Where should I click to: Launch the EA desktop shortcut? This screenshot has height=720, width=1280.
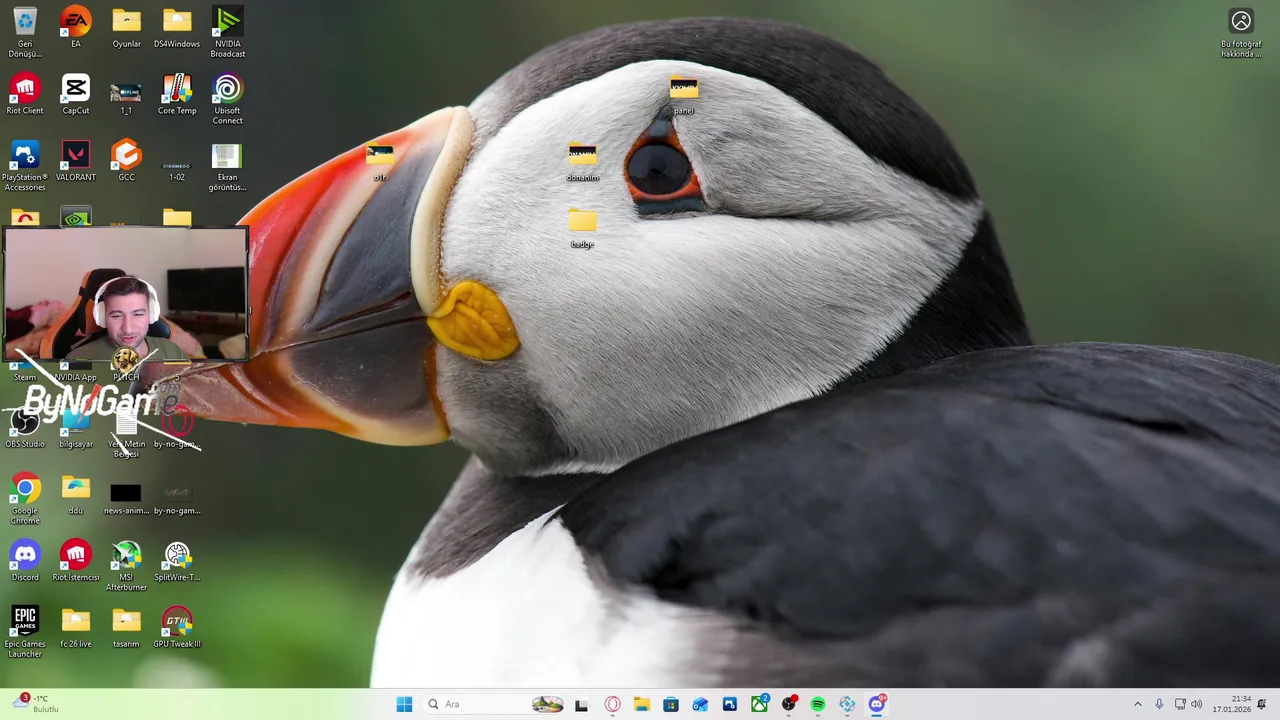[x=76, y=27]
